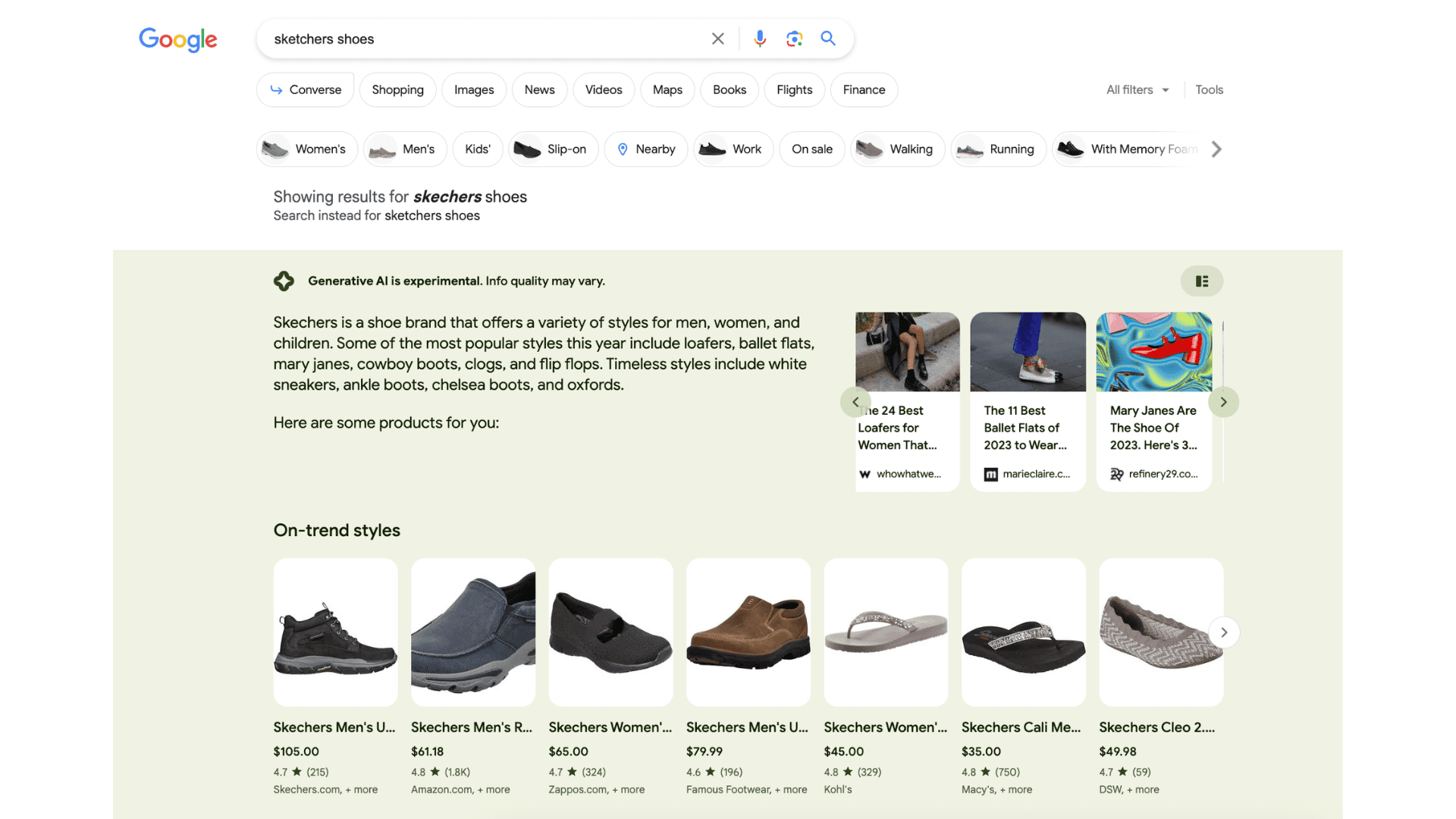The height and width of the screenshot is (819, 1456).
Task: Open the Images tab
Action: (x=474, y=89)
